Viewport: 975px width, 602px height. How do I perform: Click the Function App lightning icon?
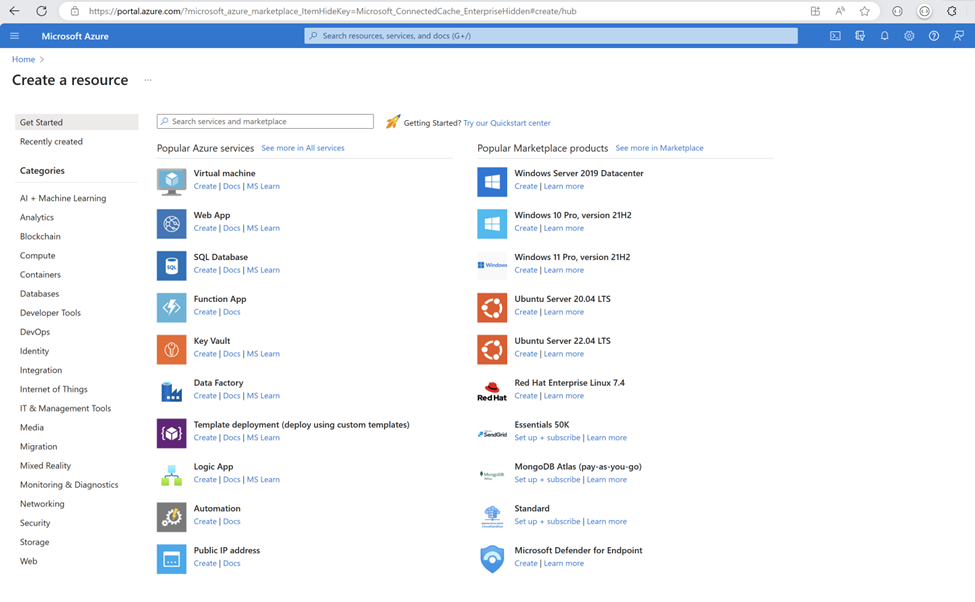(x=171, y=307)
